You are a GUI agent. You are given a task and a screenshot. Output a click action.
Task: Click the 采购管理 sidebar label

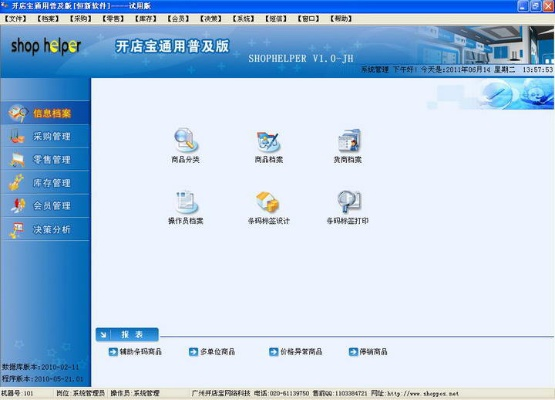pyautogui.click(x=52, y=136)
